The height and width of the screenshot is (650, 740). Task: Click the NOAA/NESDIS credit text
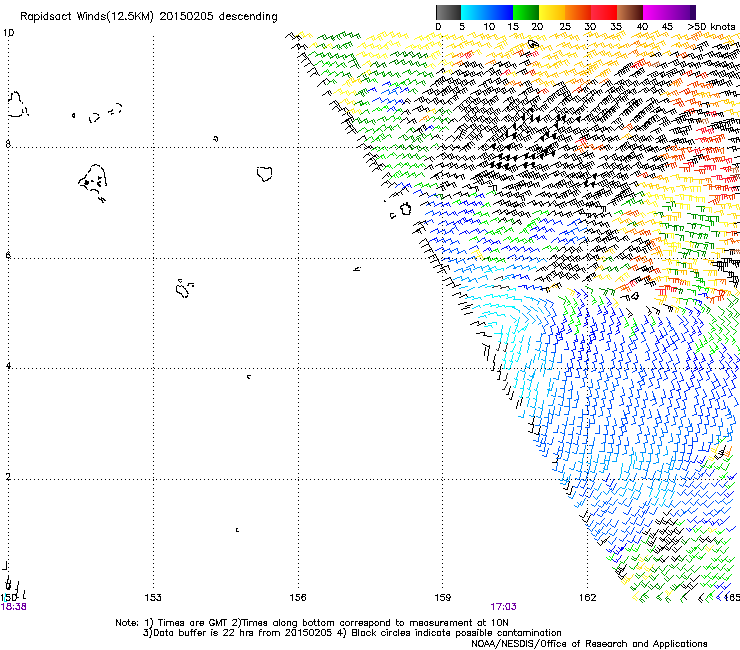click(589, 644)
